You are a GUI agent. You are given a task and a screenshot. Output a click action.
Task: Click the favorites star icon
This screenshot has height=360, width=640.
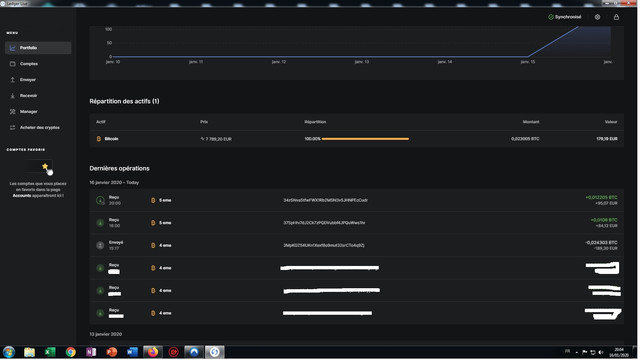tap(45, 166)
